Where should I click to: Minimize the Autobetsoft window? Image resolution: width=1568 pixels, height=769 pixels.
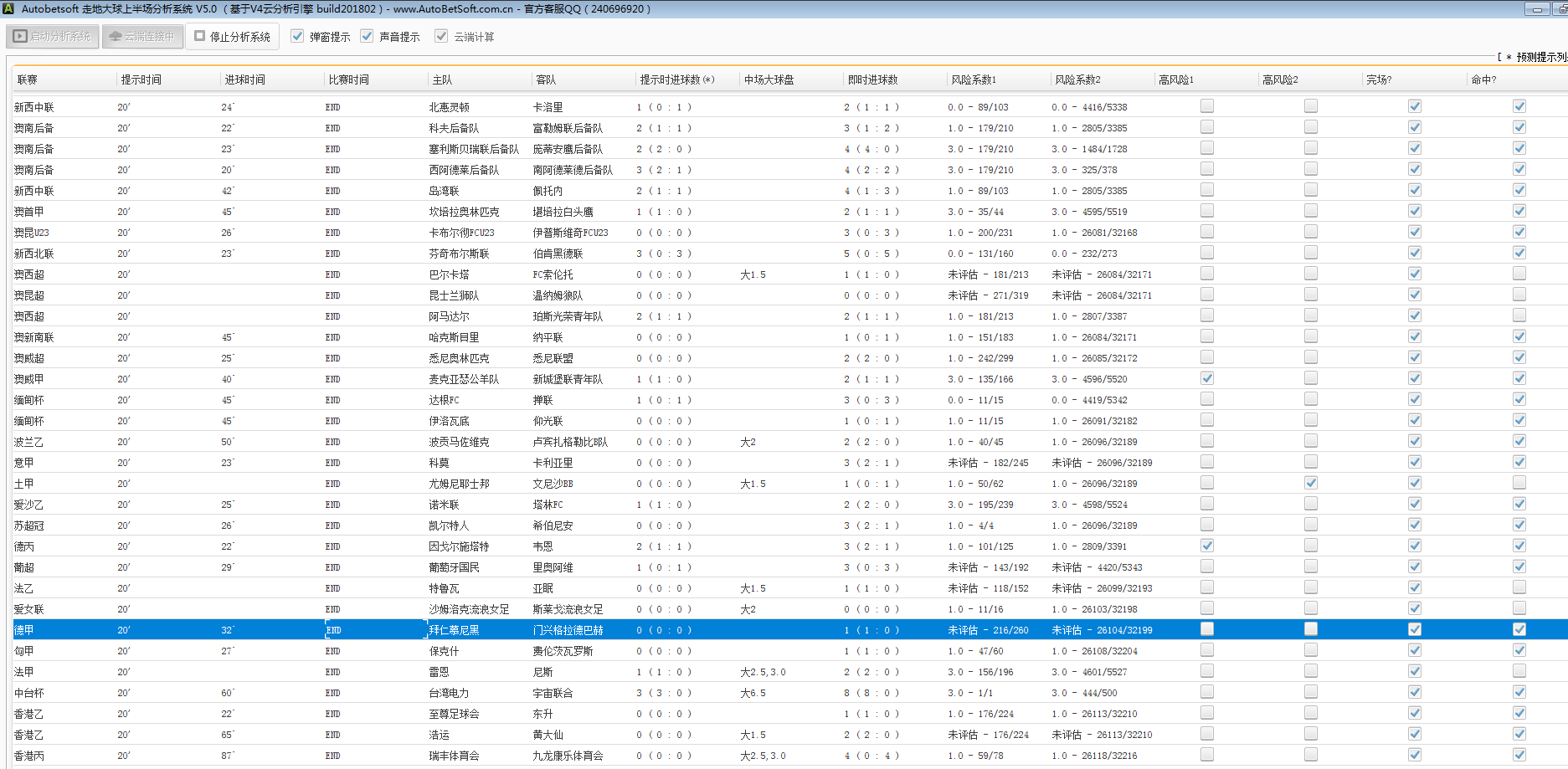click(1537, 9)
